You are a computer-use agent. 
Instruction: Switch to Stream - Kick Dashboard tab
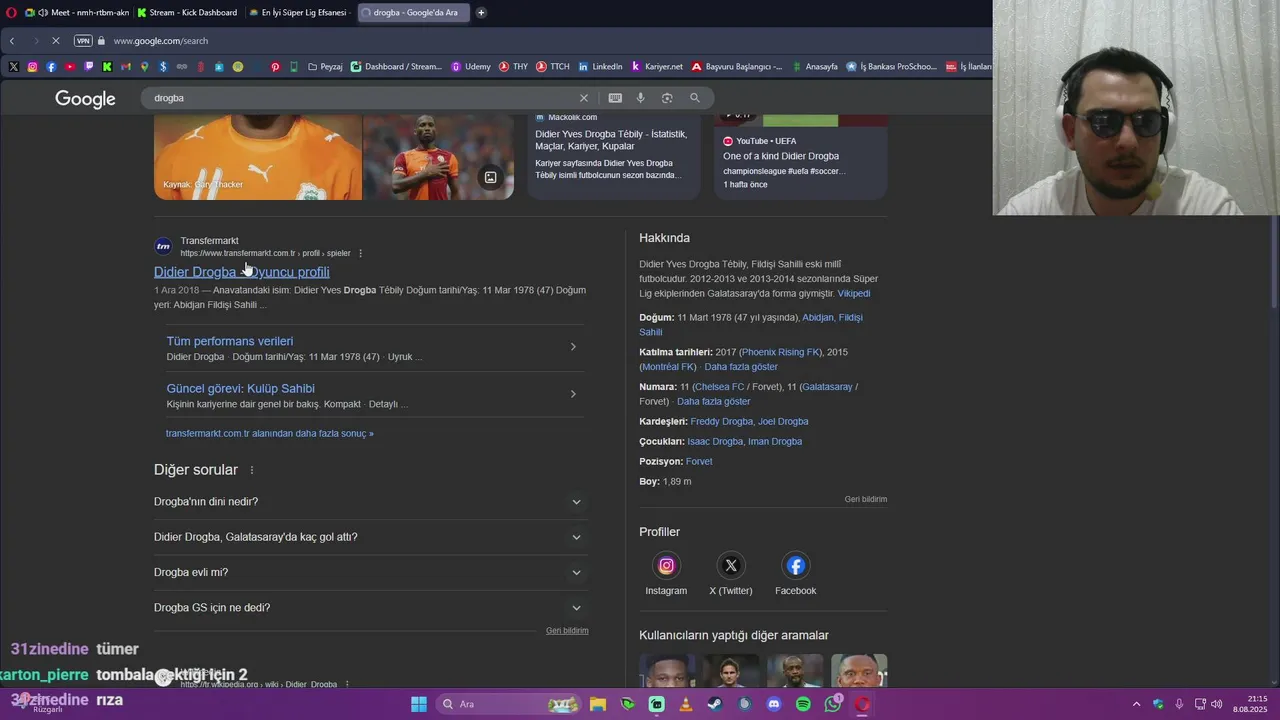click(x=188, y=13)
